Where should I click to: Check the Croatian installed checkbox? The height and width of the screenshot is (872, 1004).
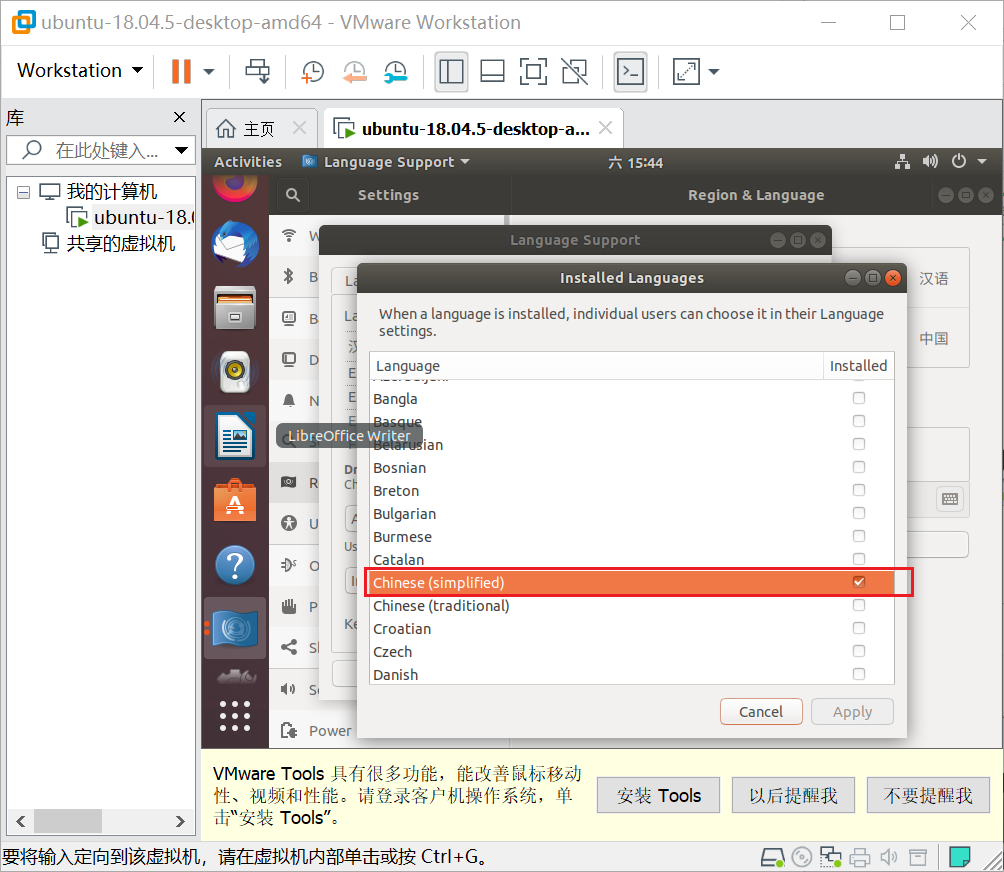coord(859,628)
